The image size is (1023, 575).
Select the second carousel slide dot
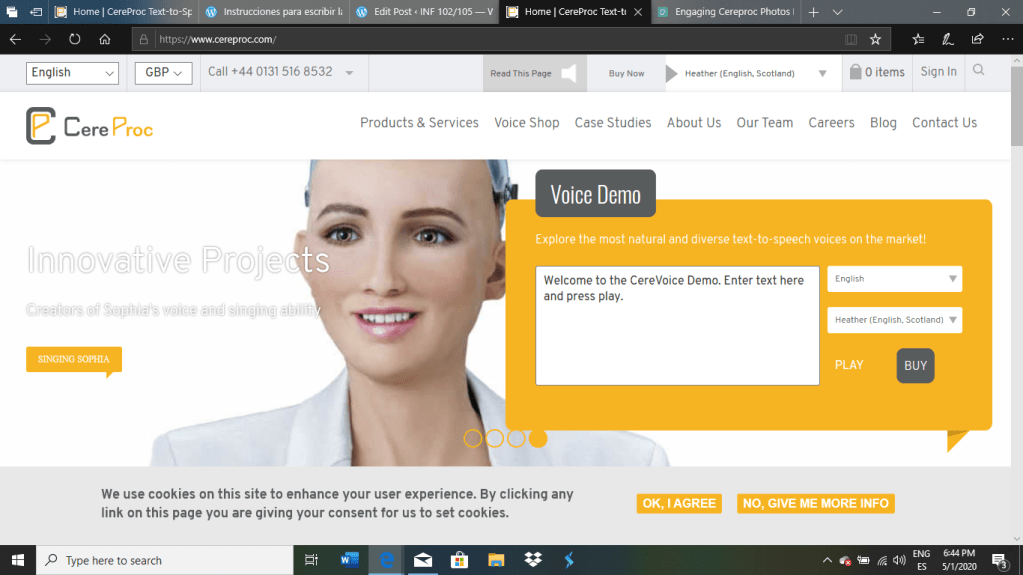[495, 438]
